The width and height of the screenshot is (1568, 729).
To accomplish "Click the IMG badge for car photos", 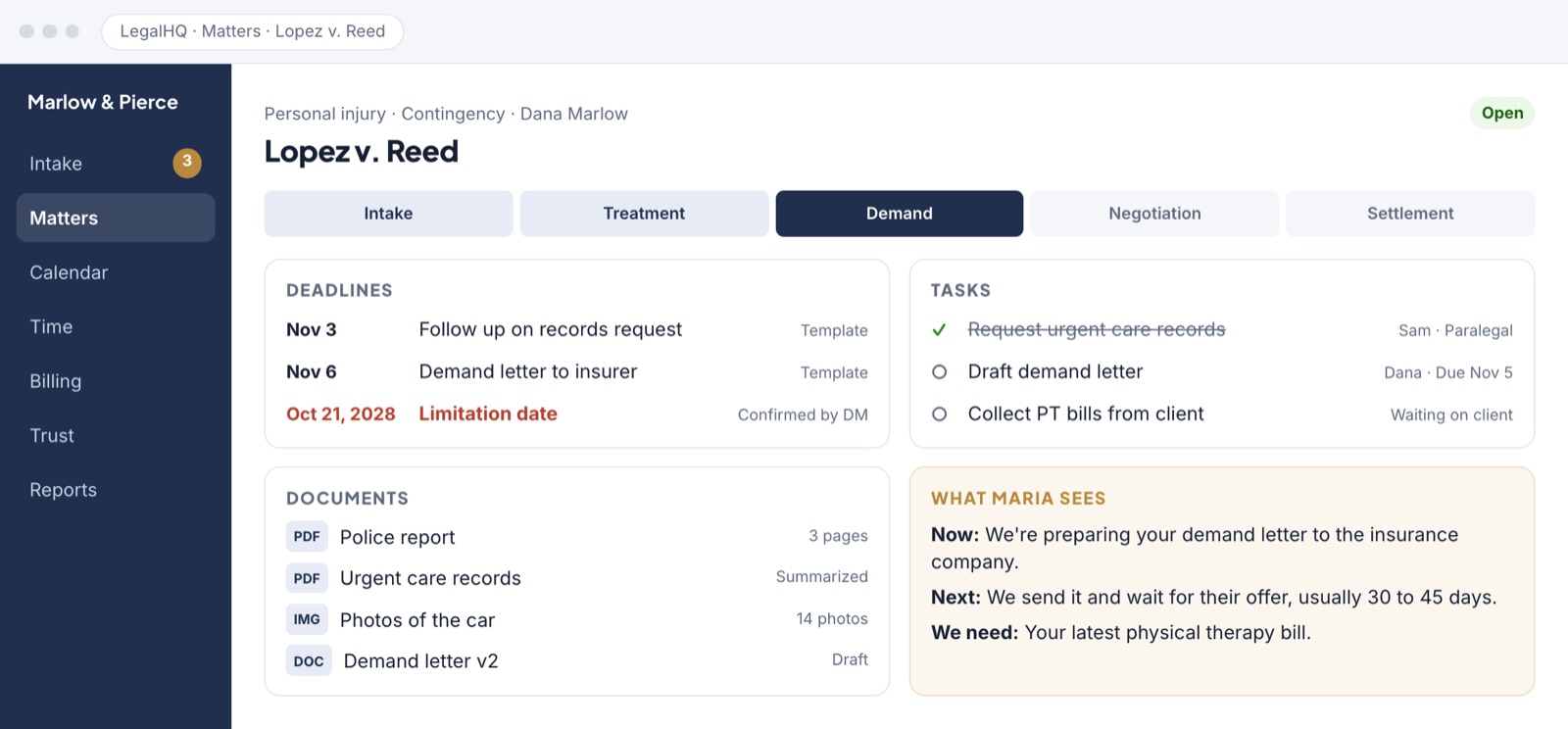I will [307, 619].
